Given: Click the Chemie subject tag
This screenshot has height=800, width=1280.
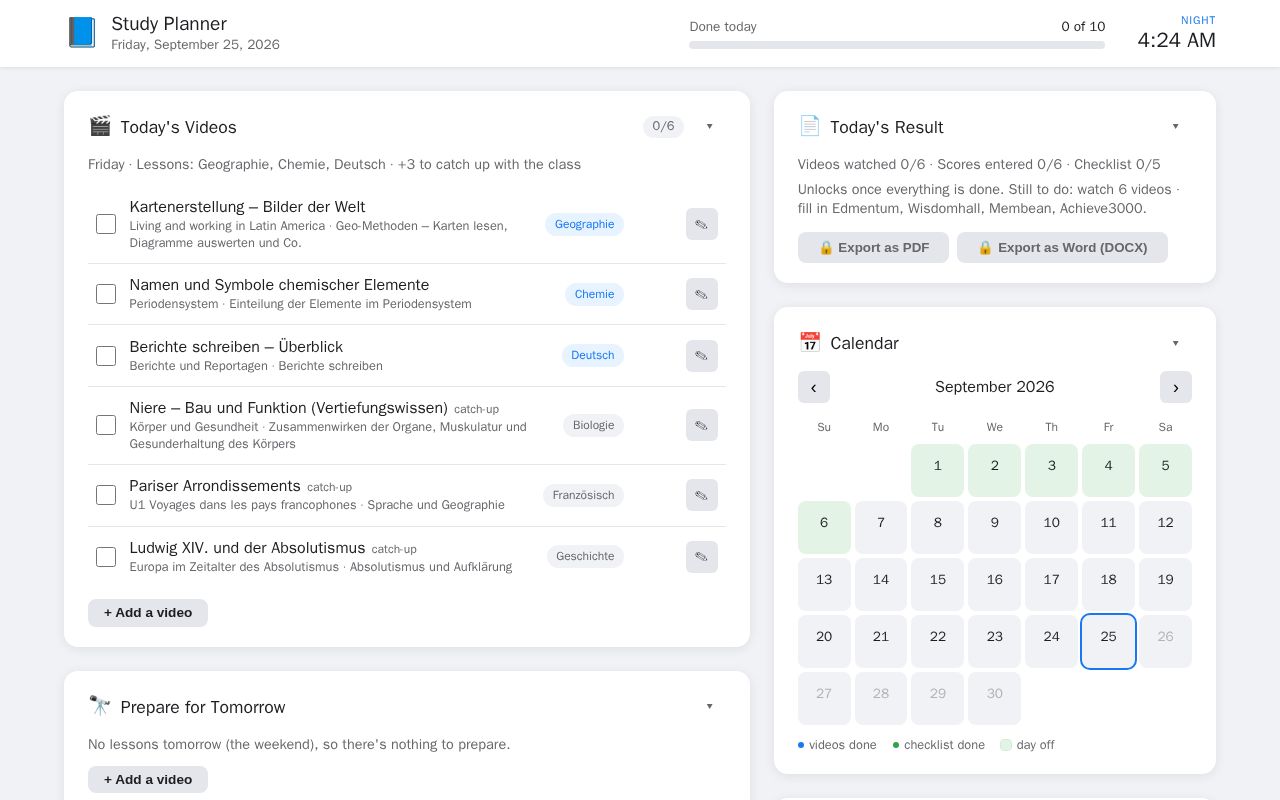Looking at the screenshot, I should click(x=594, y=294).
